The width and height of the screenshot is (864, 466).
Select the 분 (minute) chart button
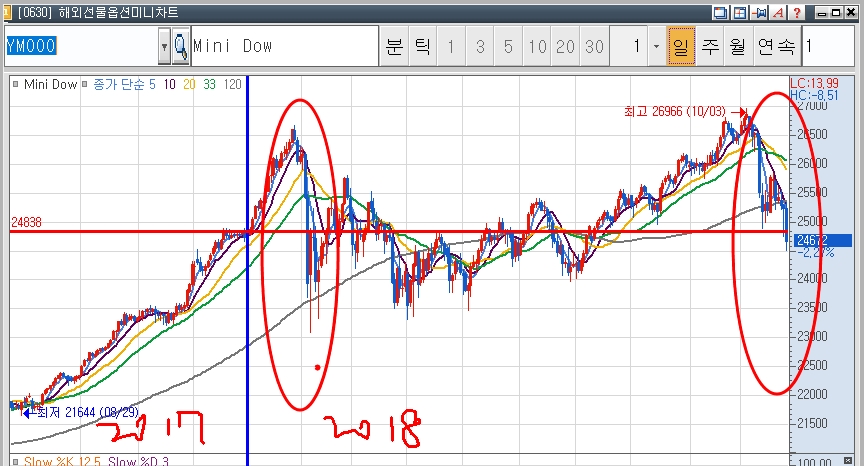(x=394, y=46)
